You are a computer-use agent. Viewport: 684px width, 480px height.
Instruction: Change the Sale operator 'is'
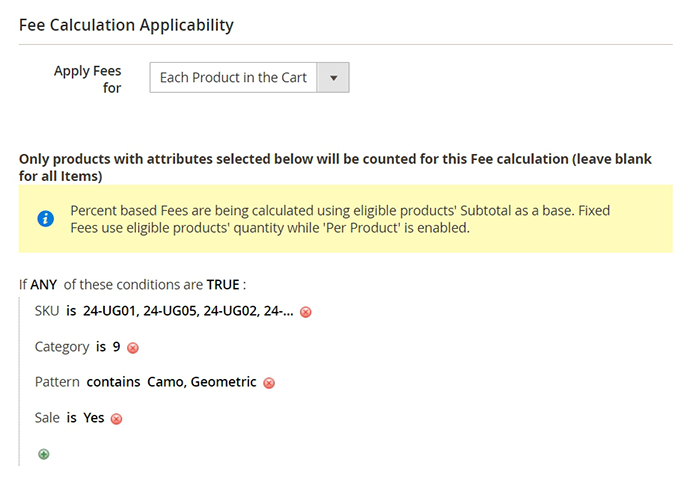point(72,418)
